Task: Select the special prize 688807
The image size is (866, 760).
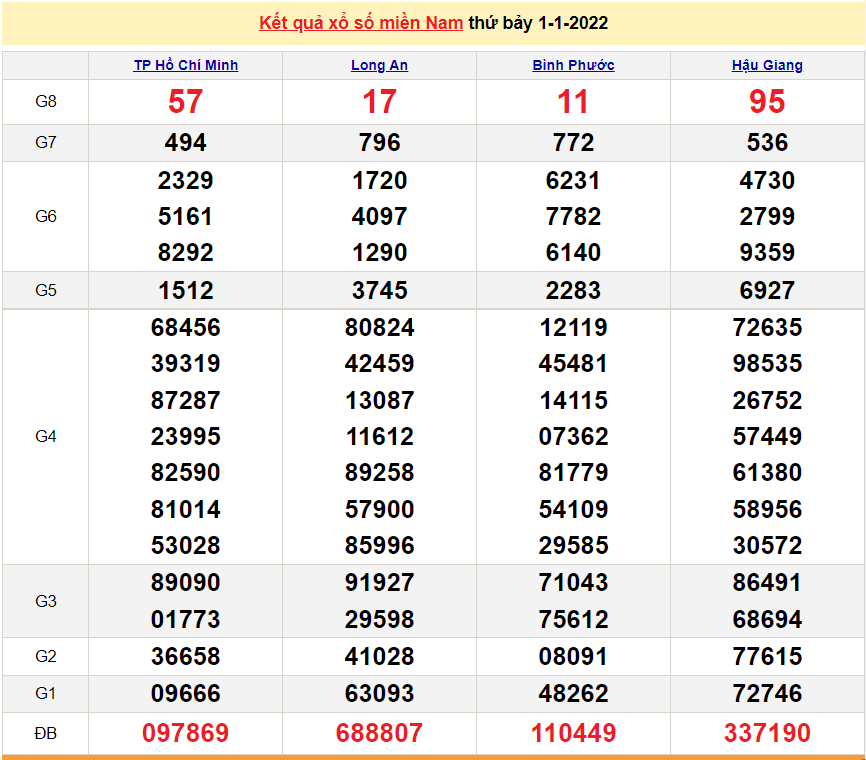Action: point(379,733)
